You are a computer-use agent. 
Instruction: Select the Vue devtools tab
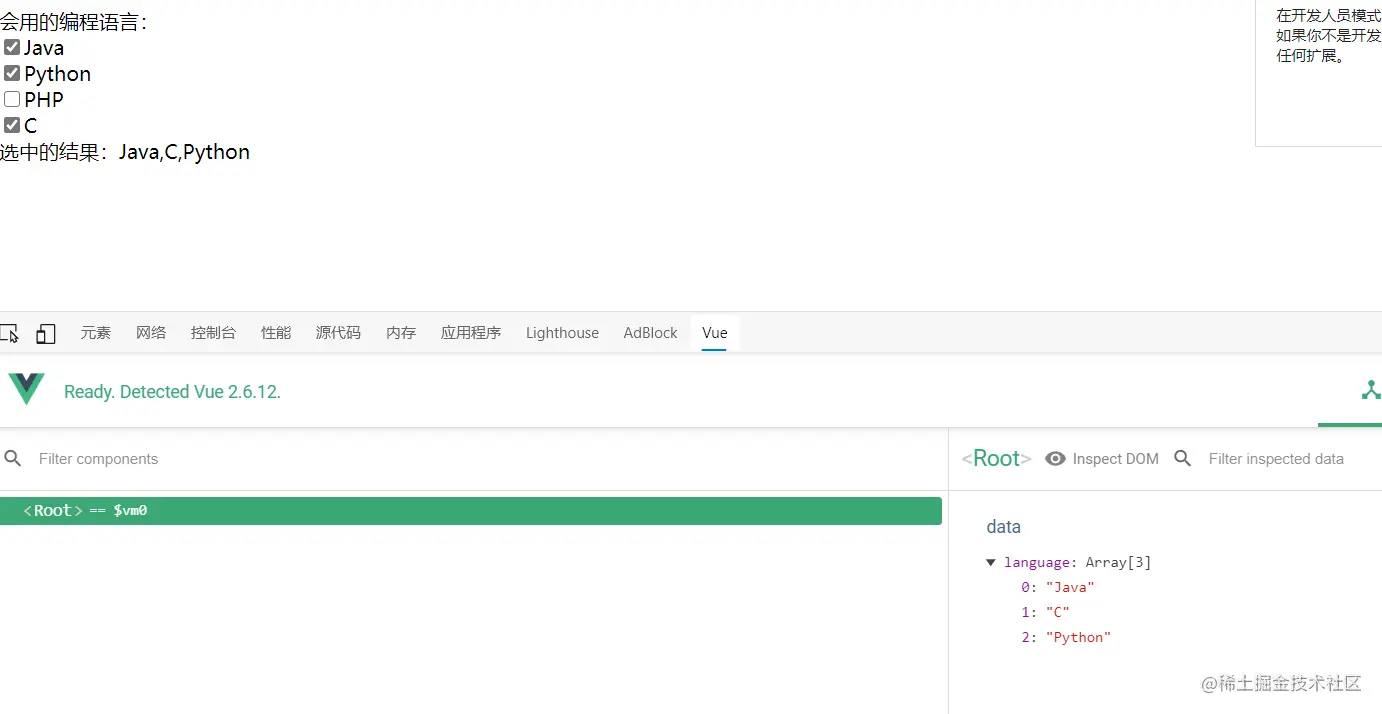(715, 333)
